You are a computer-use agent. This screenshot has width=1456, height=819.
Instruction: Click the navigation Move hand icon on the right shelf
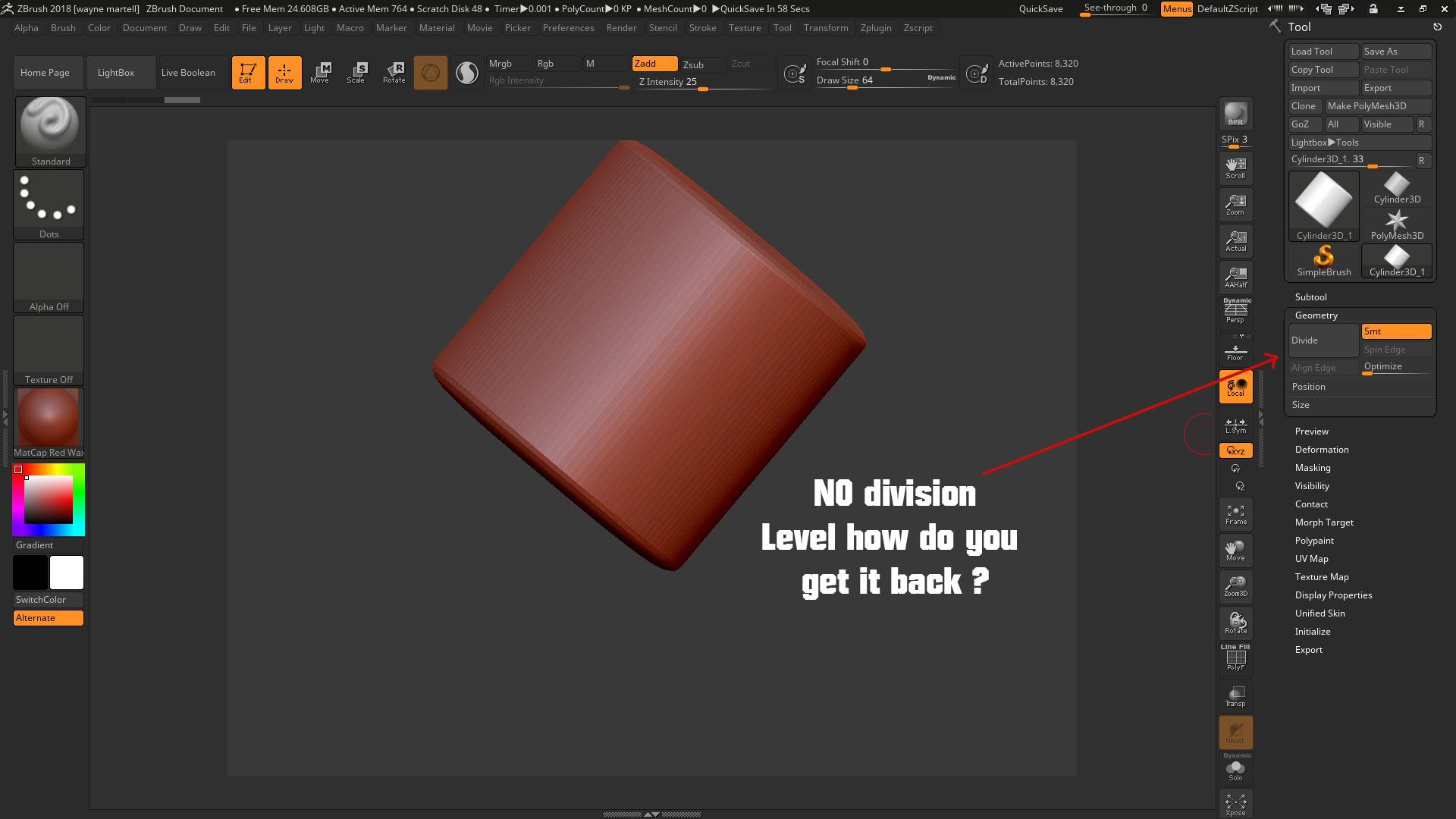pos(1235,551)
